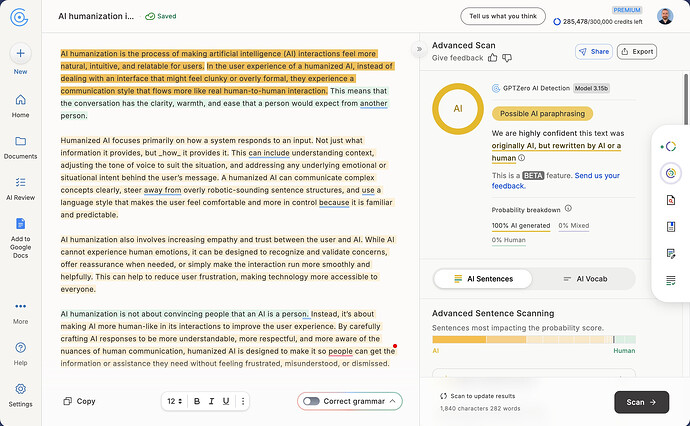
Task: Expand the Correct grammar chevron
Action: 393,401
